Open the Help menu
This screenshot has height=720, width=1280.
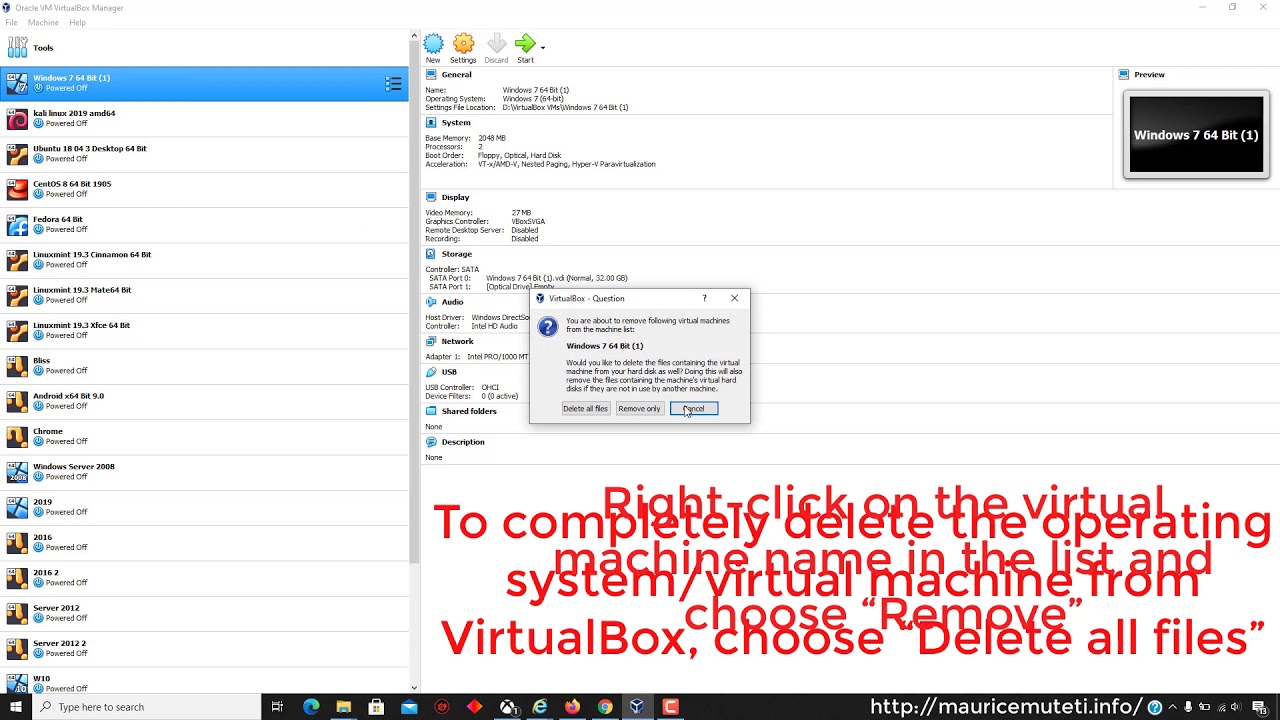pos(77,22)
